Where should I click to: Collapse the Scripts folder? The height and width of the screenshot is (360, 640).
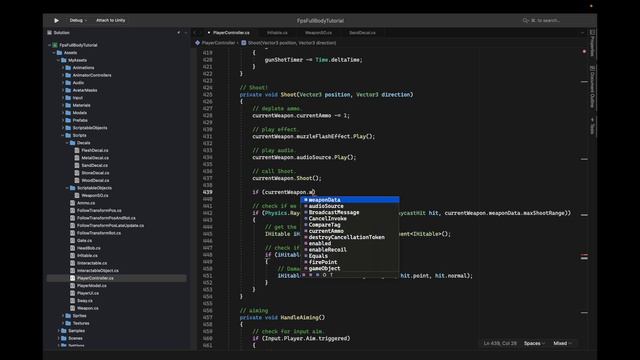click(62, 136)
